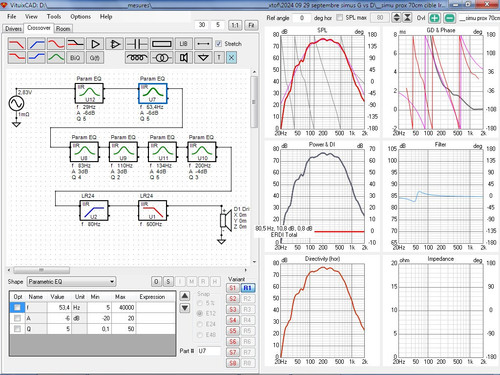Click the Part # field showing U7
Image resolution: width=500 pixels, height=375 pixels.
pyautogui.click(x=209, y=351)
